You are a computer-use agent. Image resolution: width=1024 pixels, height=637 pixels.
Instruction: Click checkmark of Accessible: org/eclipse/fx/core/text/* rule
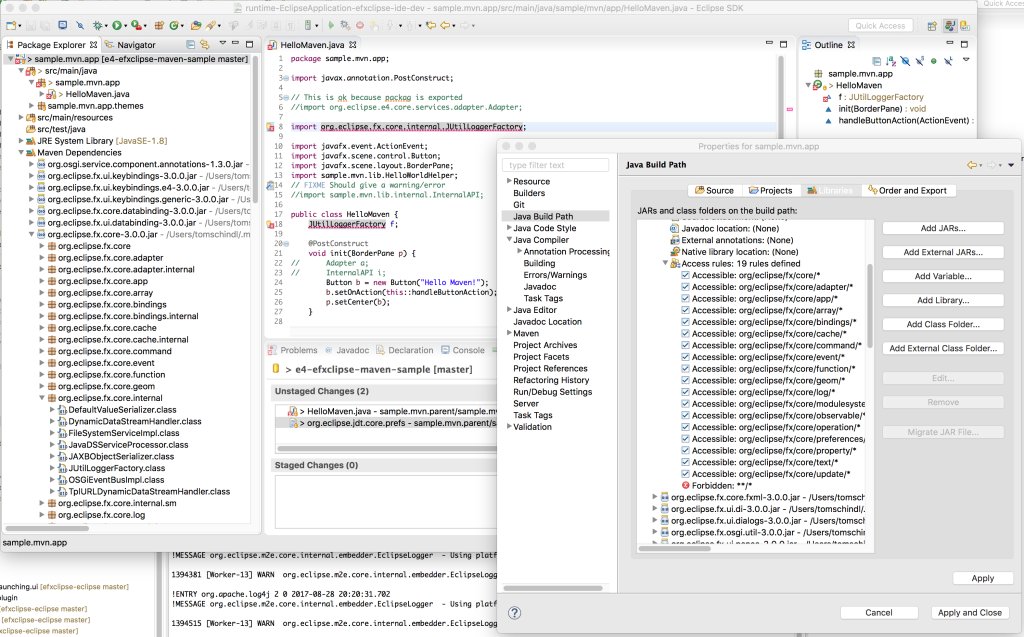pos(685,462)
